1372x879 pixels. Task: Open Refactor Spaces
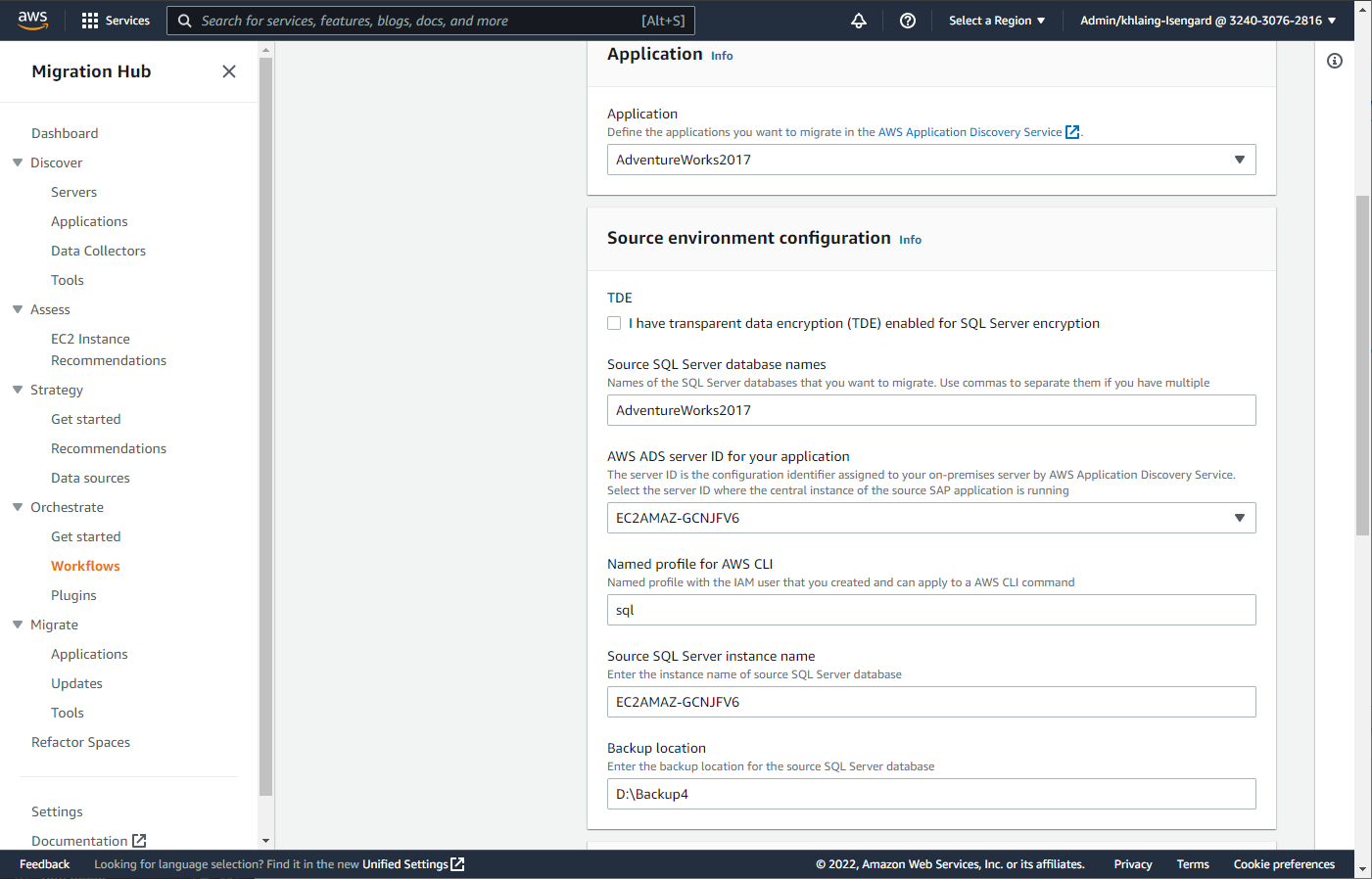point(80,742)
